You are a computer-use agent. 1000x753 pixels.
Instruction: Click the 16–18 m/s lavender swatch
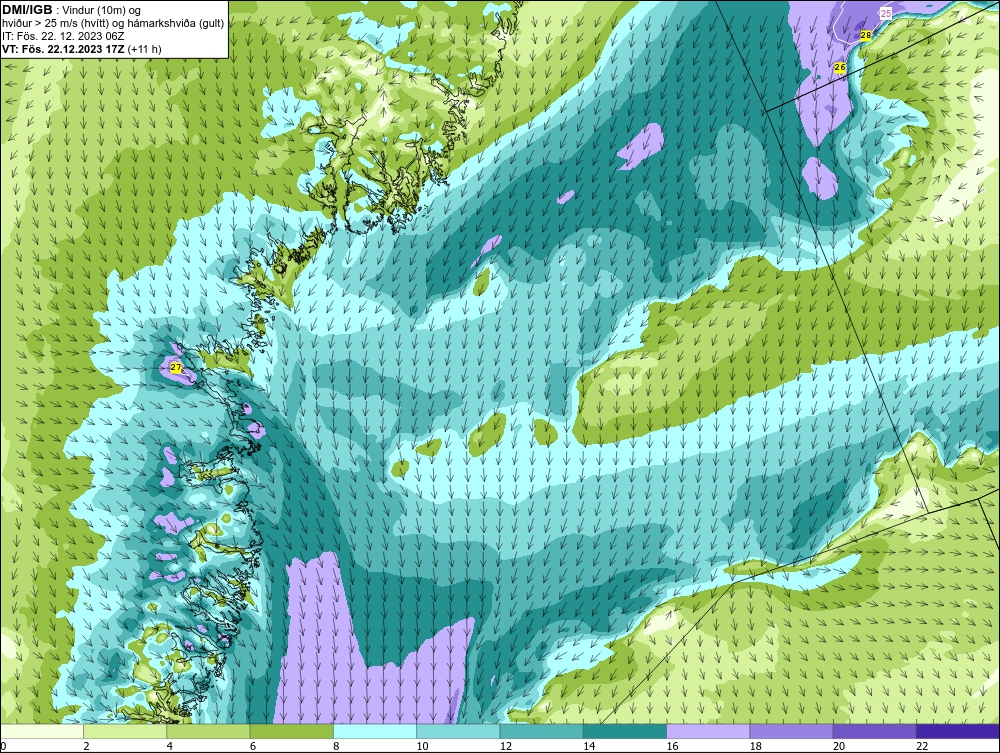point(708,731)
